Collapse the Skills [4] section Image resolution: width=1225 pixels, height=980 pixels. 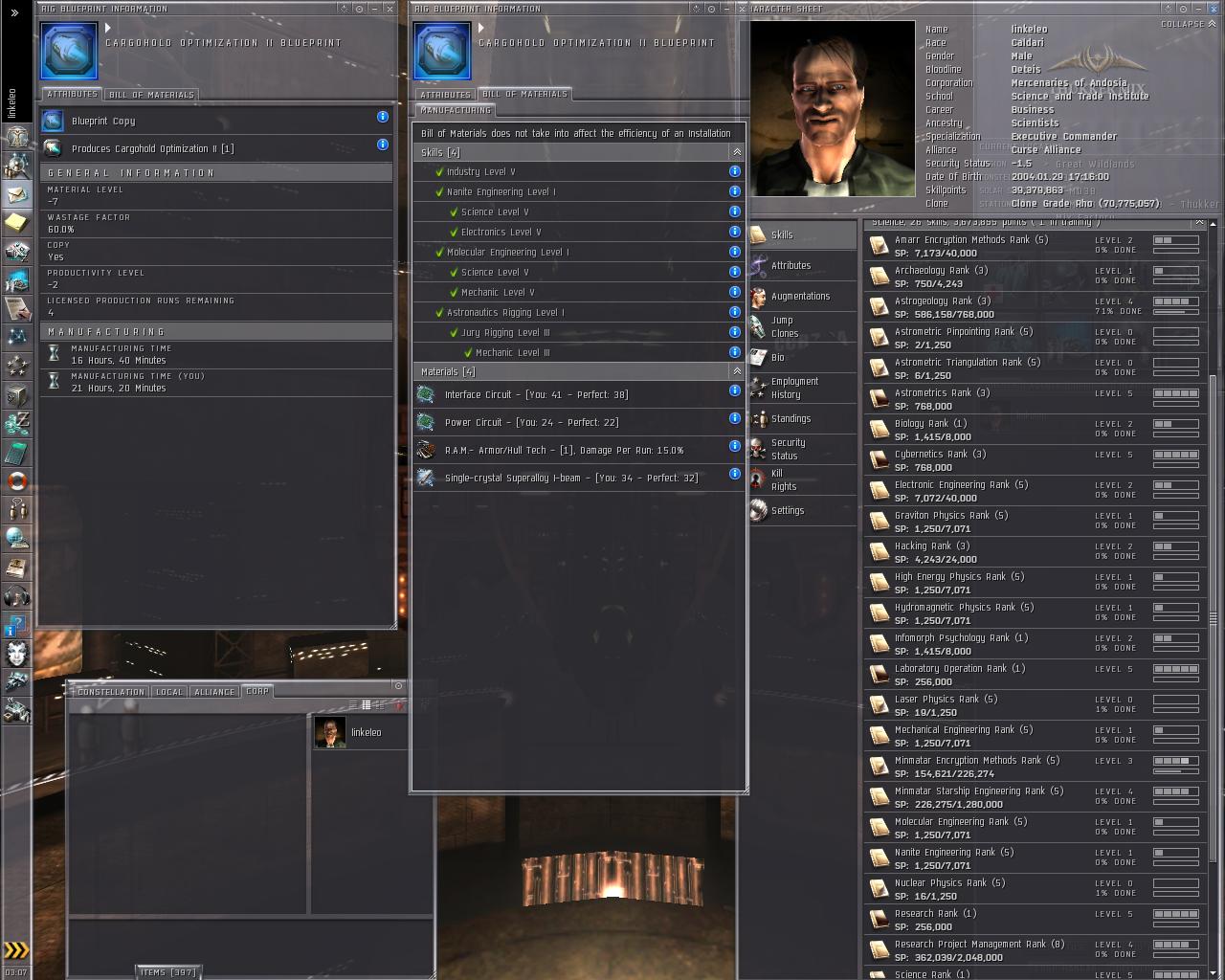pyautogui.click(x=736, y=152)
